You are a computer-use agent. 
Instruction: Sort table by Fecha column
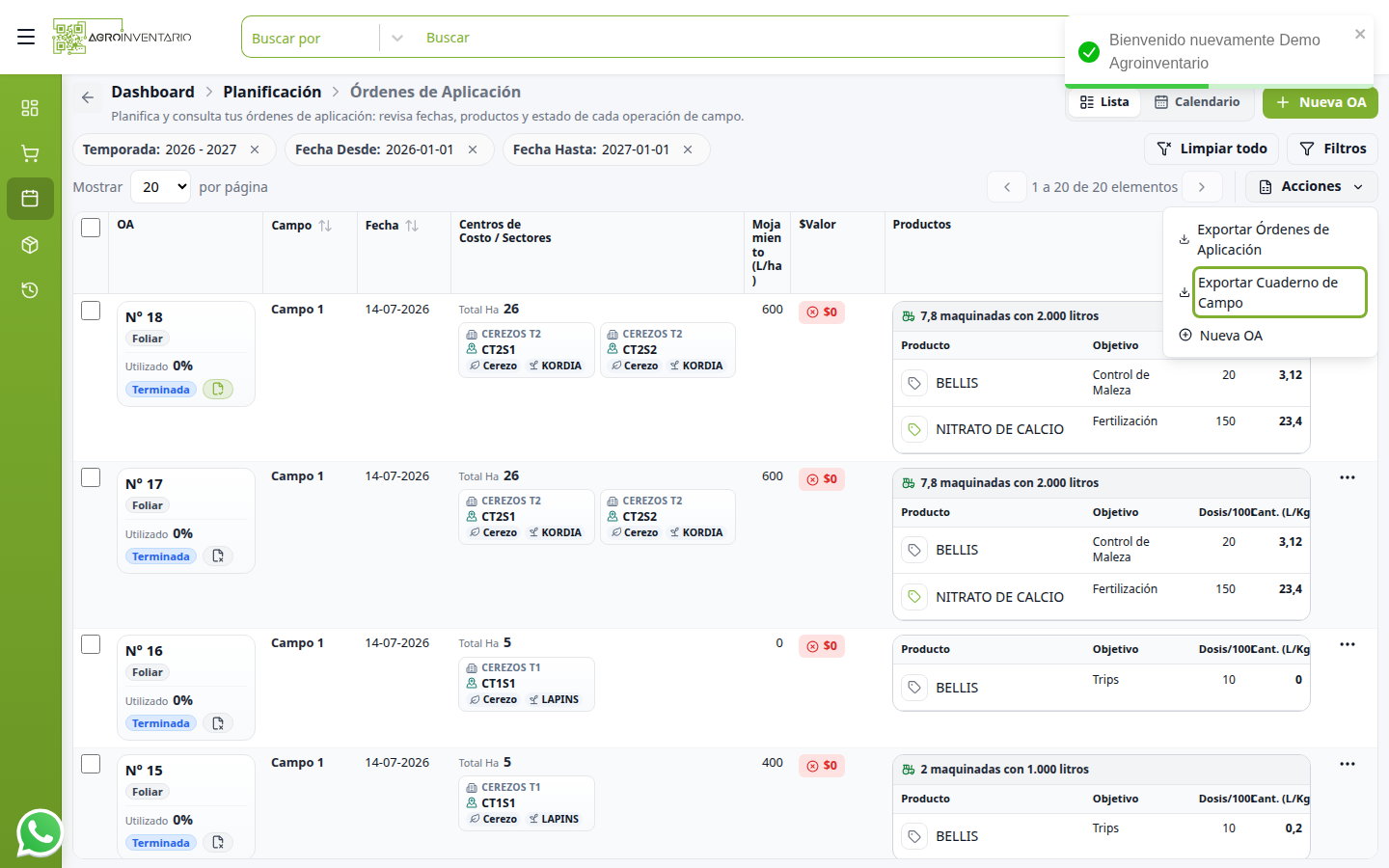pyautogui.click(x=412, y=226)
